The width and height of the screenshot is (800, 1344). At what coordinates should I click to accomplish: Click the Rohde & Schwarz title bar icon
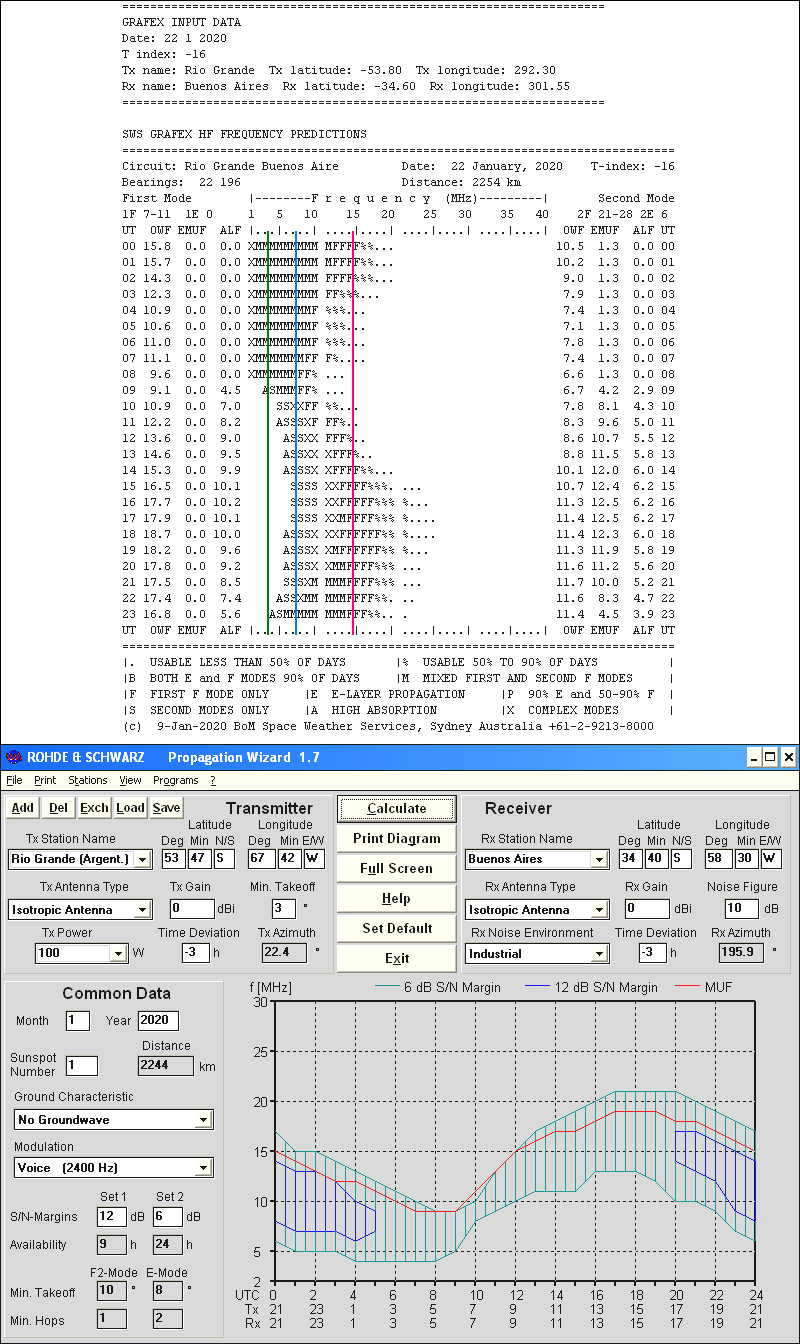coord(13,757)
